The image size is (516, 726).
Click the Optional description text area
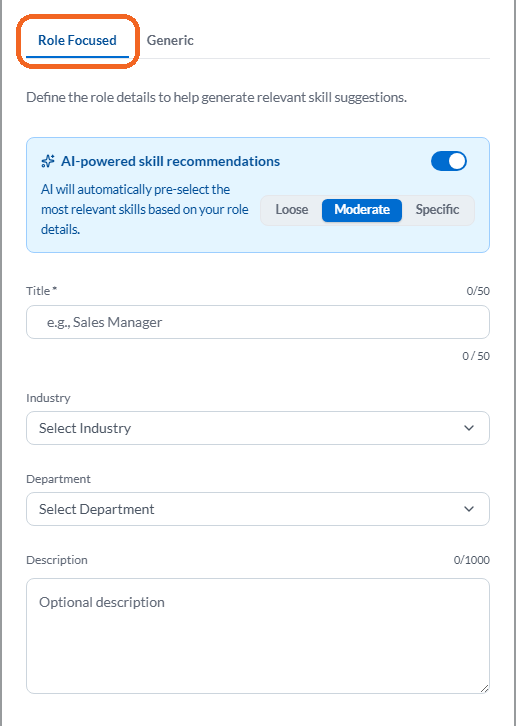pos(258,636)
